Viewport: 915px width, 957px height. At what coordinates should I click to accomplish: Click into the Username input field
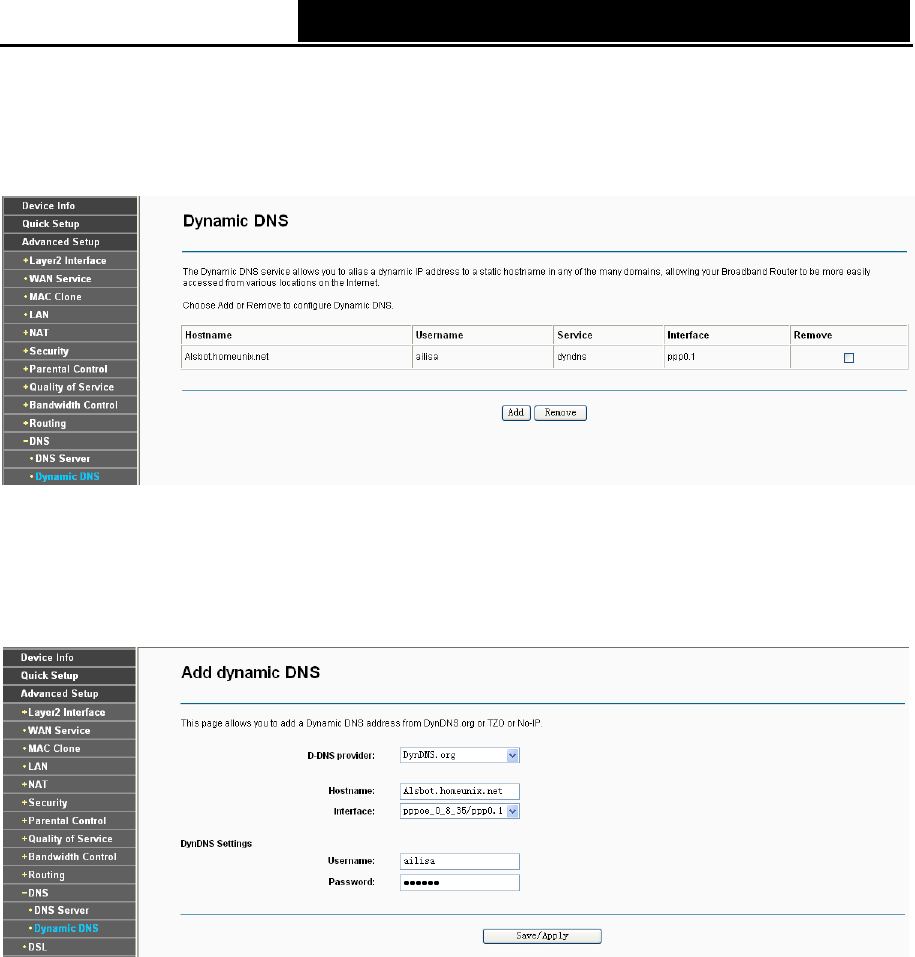click(x=460, y=861)
